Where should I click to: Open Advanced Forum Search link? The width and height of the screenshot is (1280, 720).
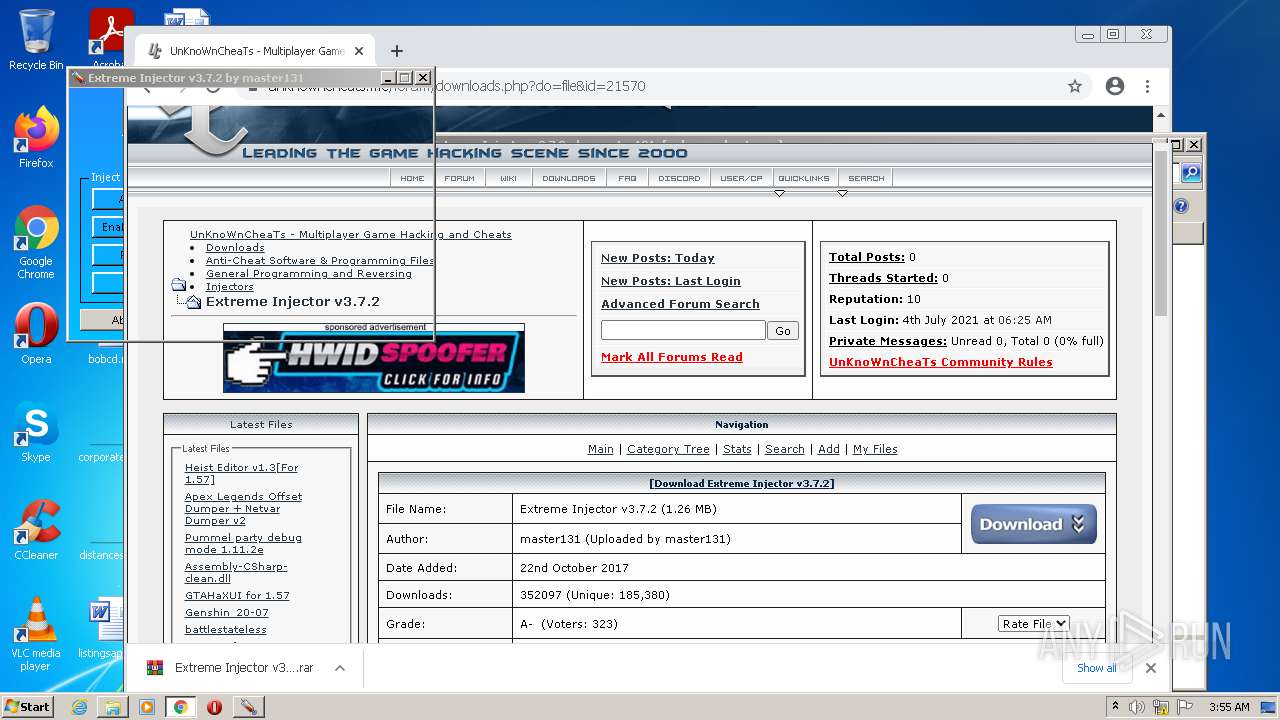tap(680, 304)
